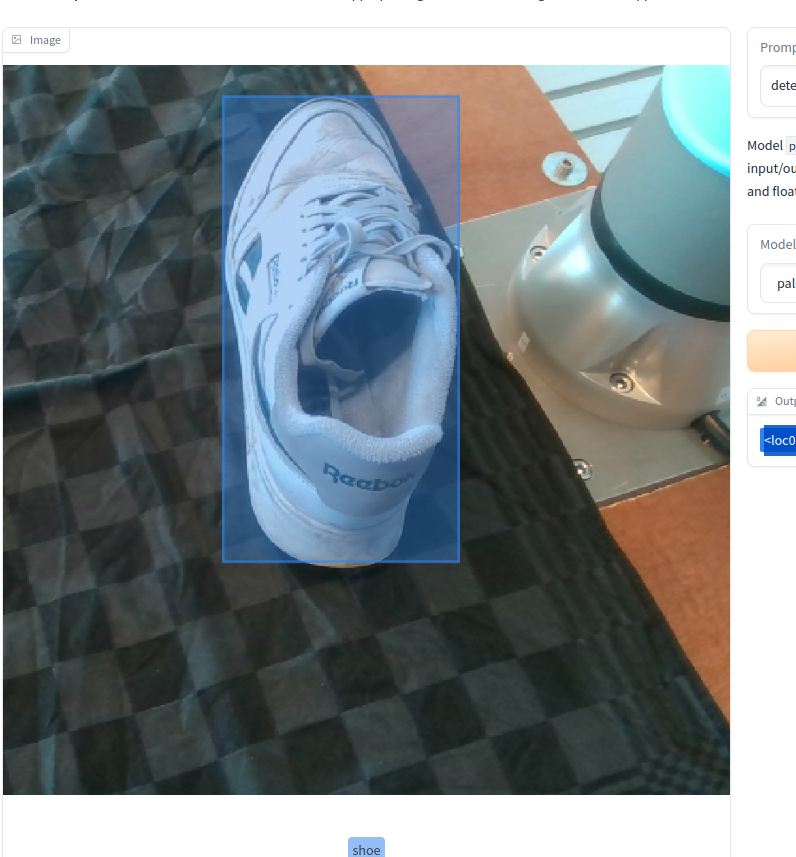Select the shoe bounding box
Viewport: 796px width, 857px height.
click(341, 329)
